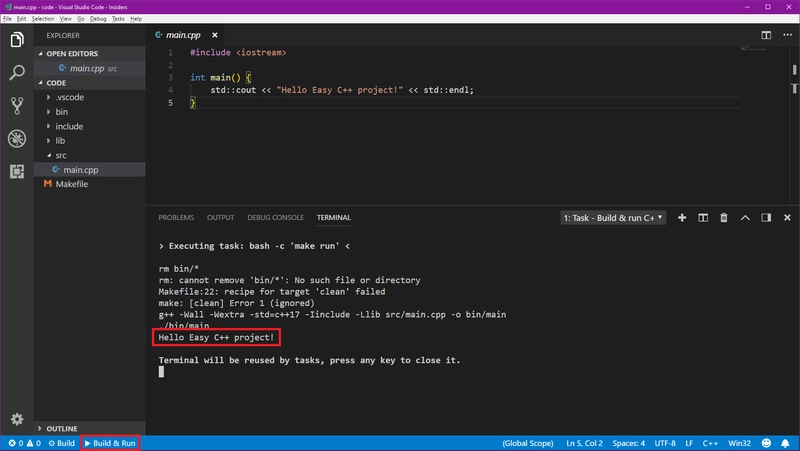800x451 pixels.
Task: Open the Debug menu in menu bar
Action: tap(98, 19)
